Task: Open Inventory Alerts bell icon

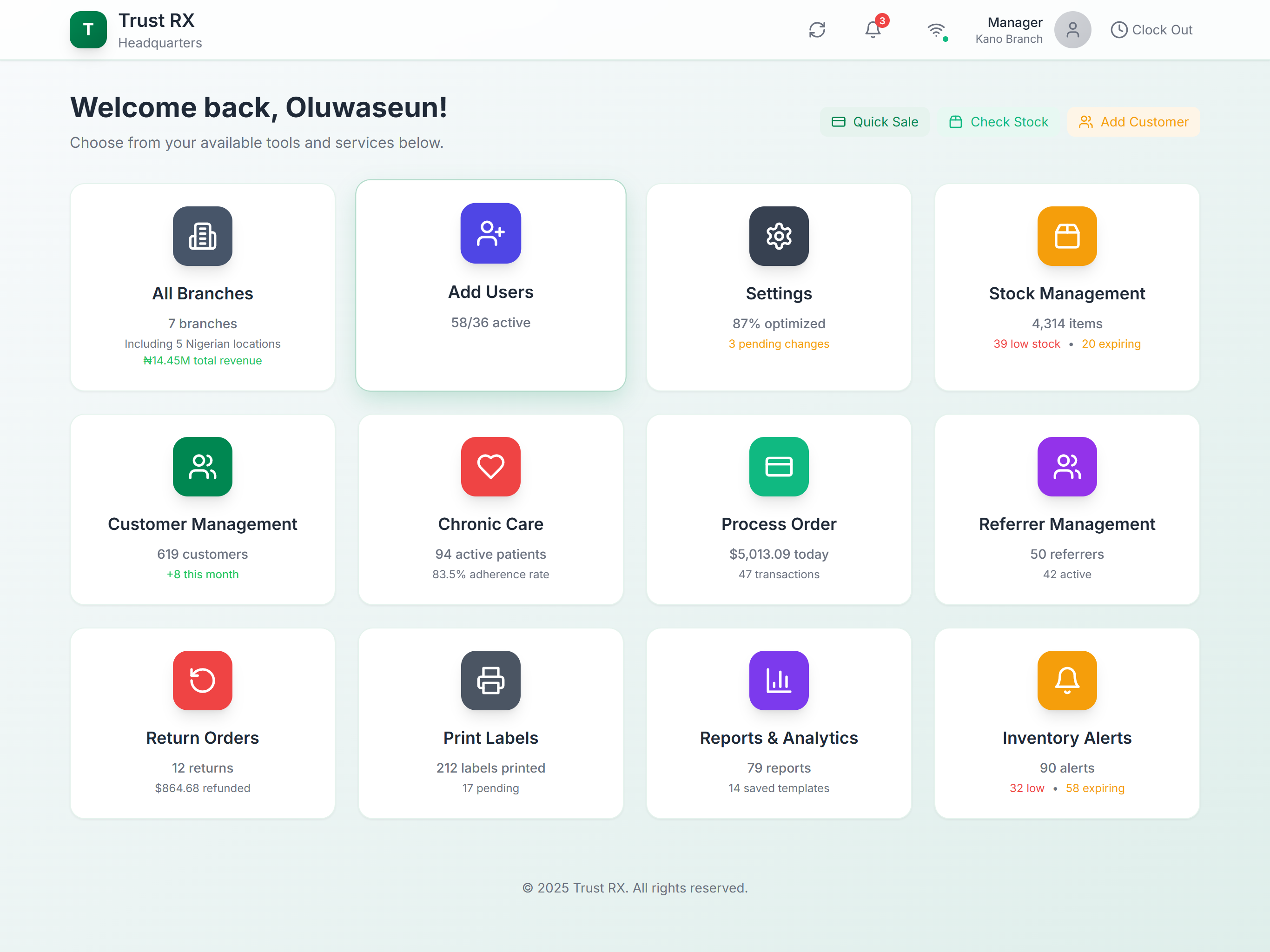Action: coord(1066,680)
